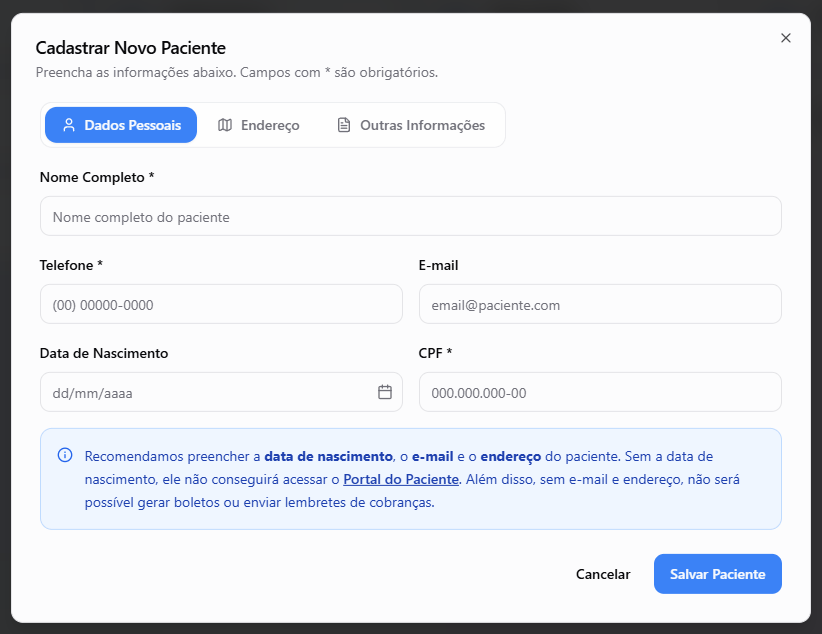Viewport: 822px width, 634px height.
Task: Click the E-mail label text
Action: (x=438, y=265)
